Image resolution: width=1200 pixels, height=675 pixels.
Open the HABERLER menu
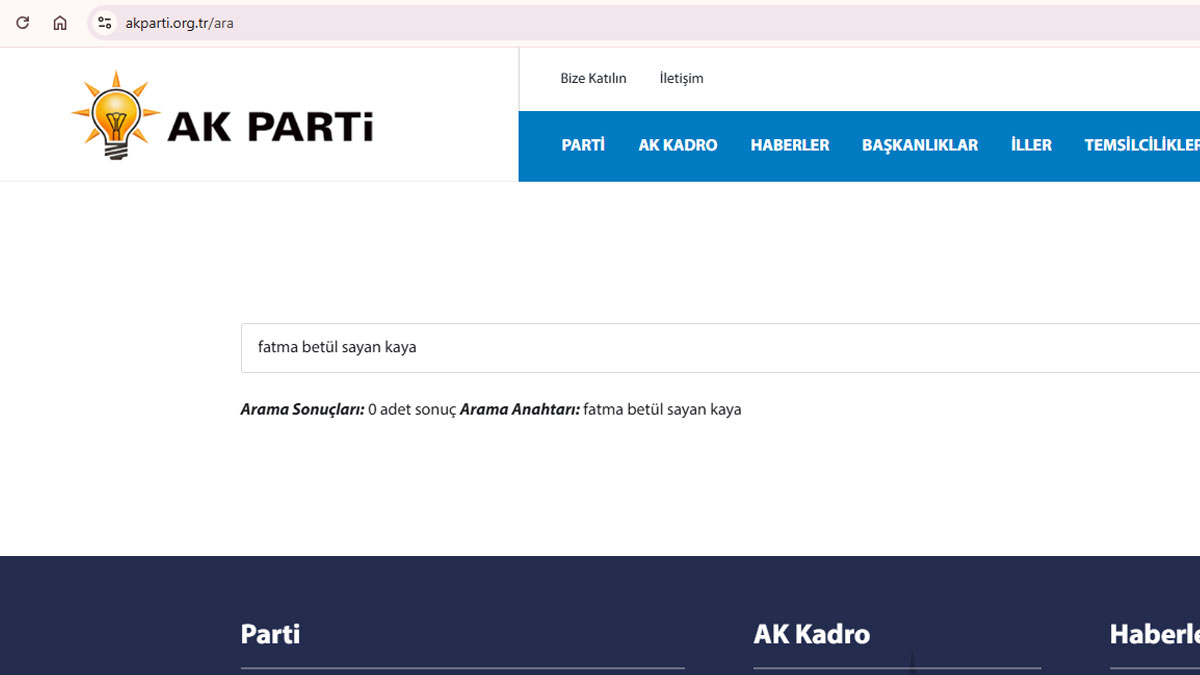(x=790, y=145)
